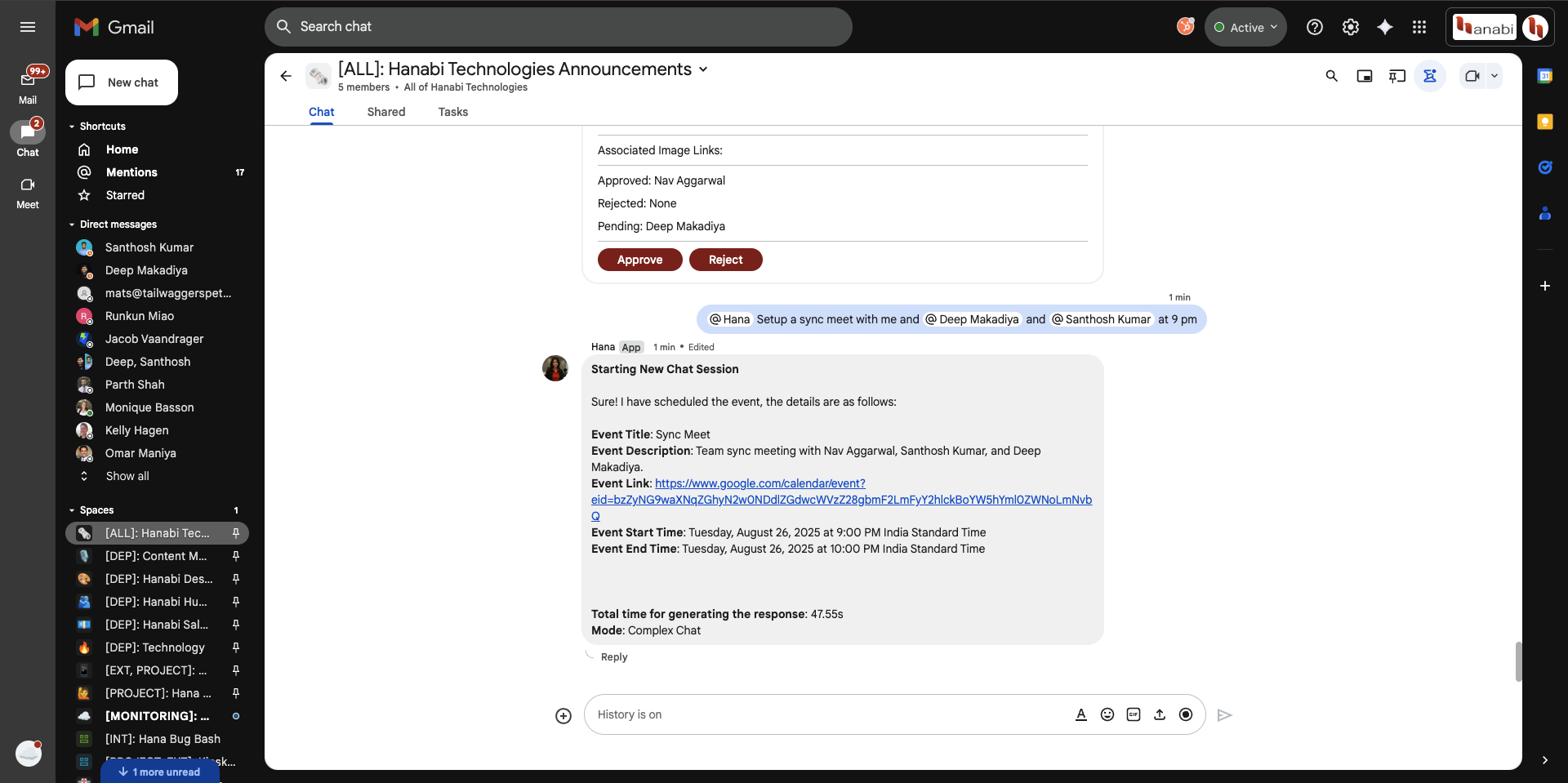Search within this chat space

1332,76
